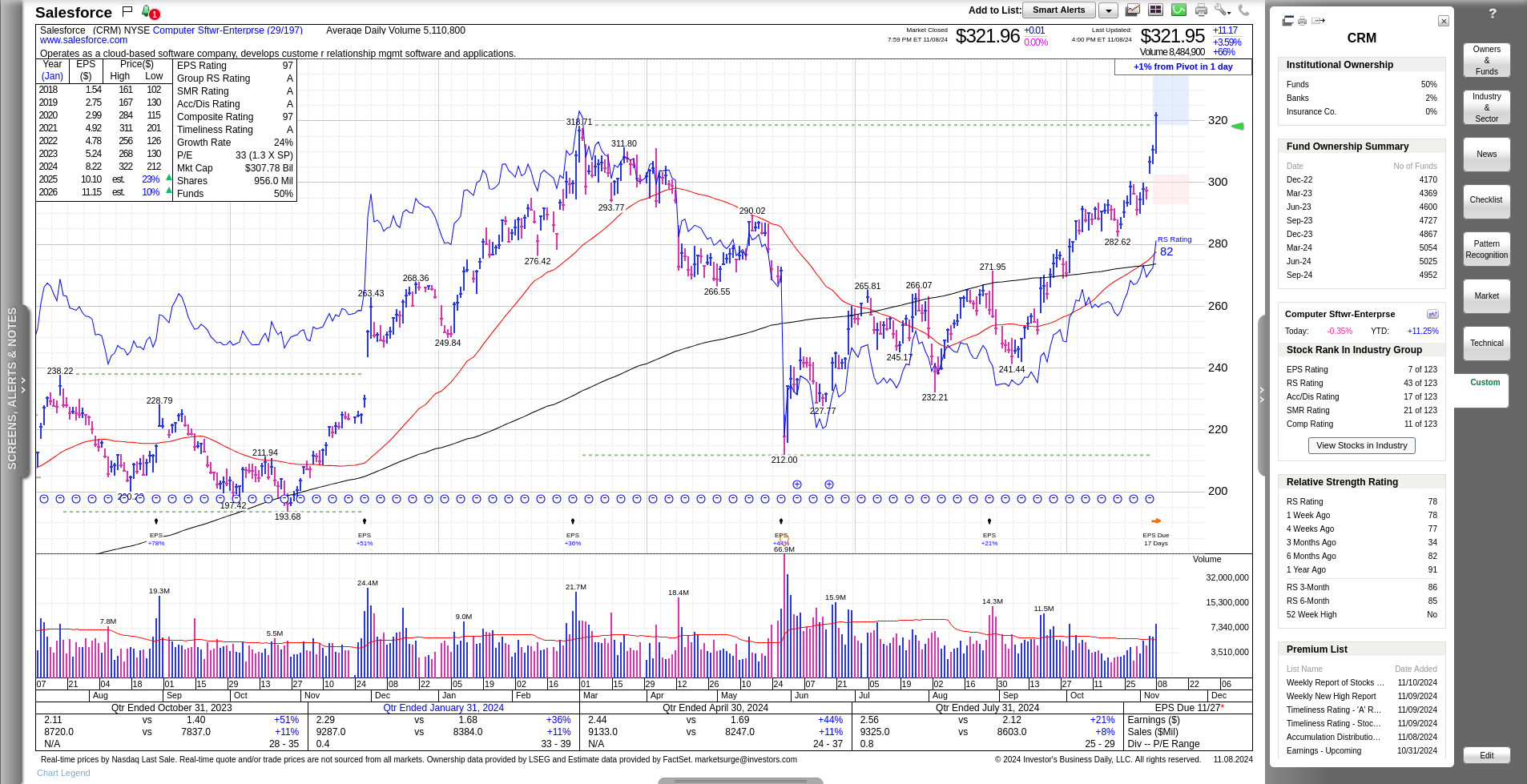Click the 2026 estimate green up triangle
This screenshot has height=784, width=1527.
169,191
